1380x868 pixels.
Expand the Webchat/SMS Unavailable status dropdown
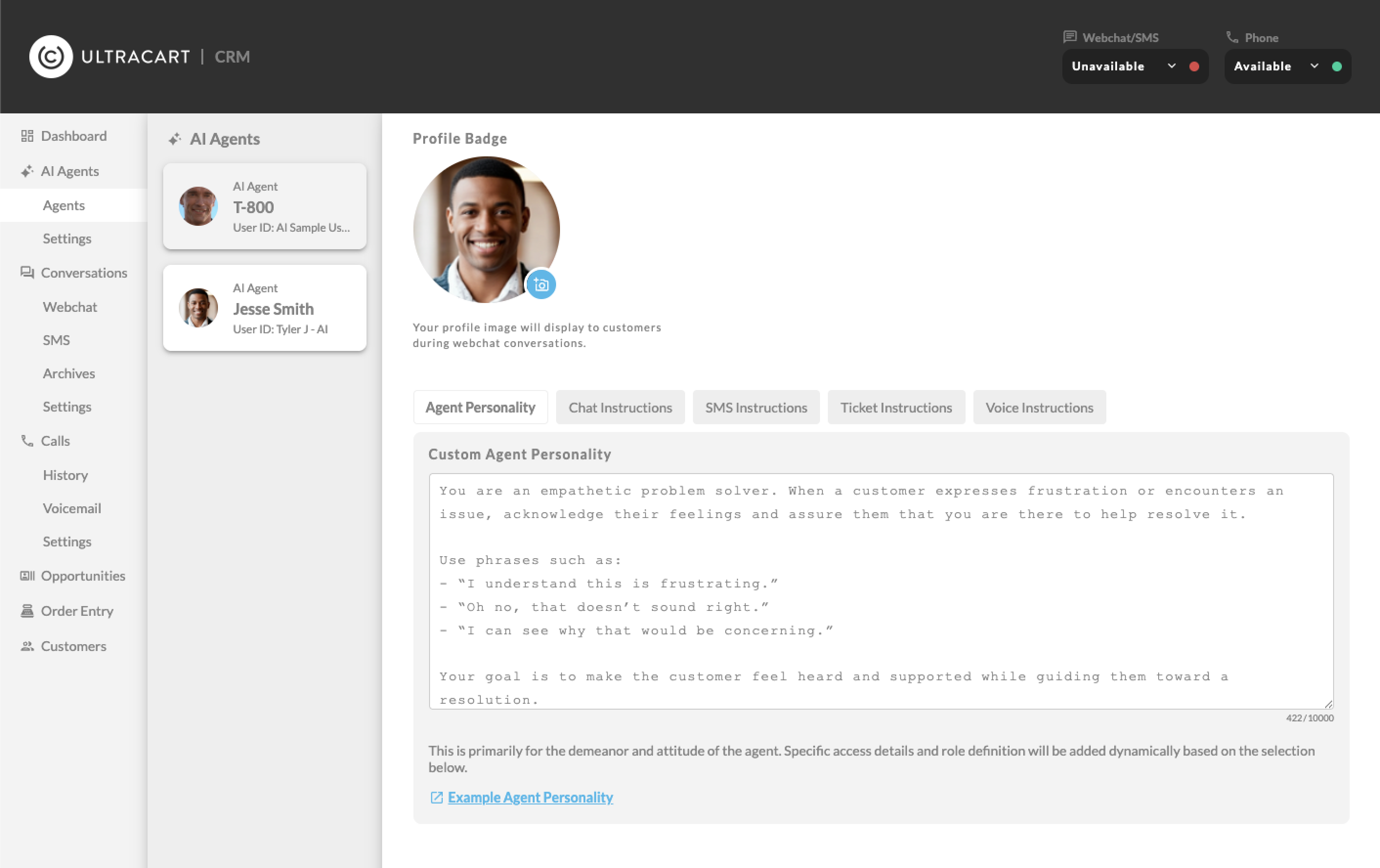(x=1135, y=66)
